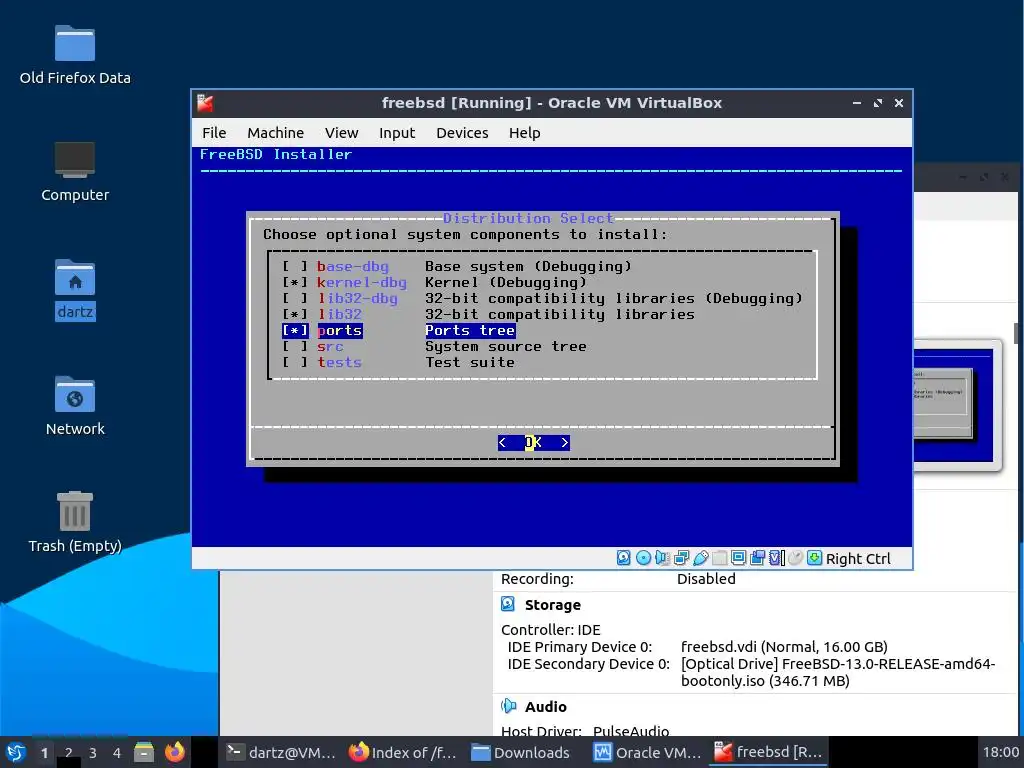This screenshot has width=1024, height=768.
Task: Toggle the ports checkbox
Action: pos(295,330)
